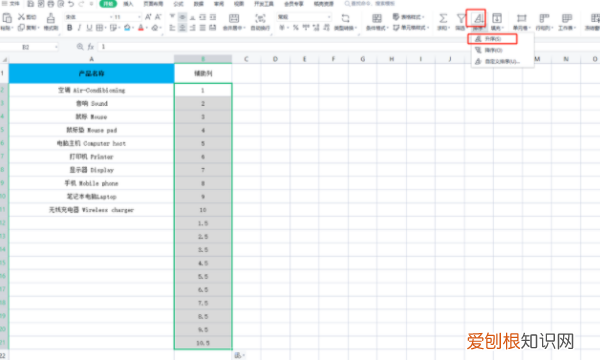600x360 pixels.
Task: Choose Ascending sort from the menu
Action: (x=492, y=39)
